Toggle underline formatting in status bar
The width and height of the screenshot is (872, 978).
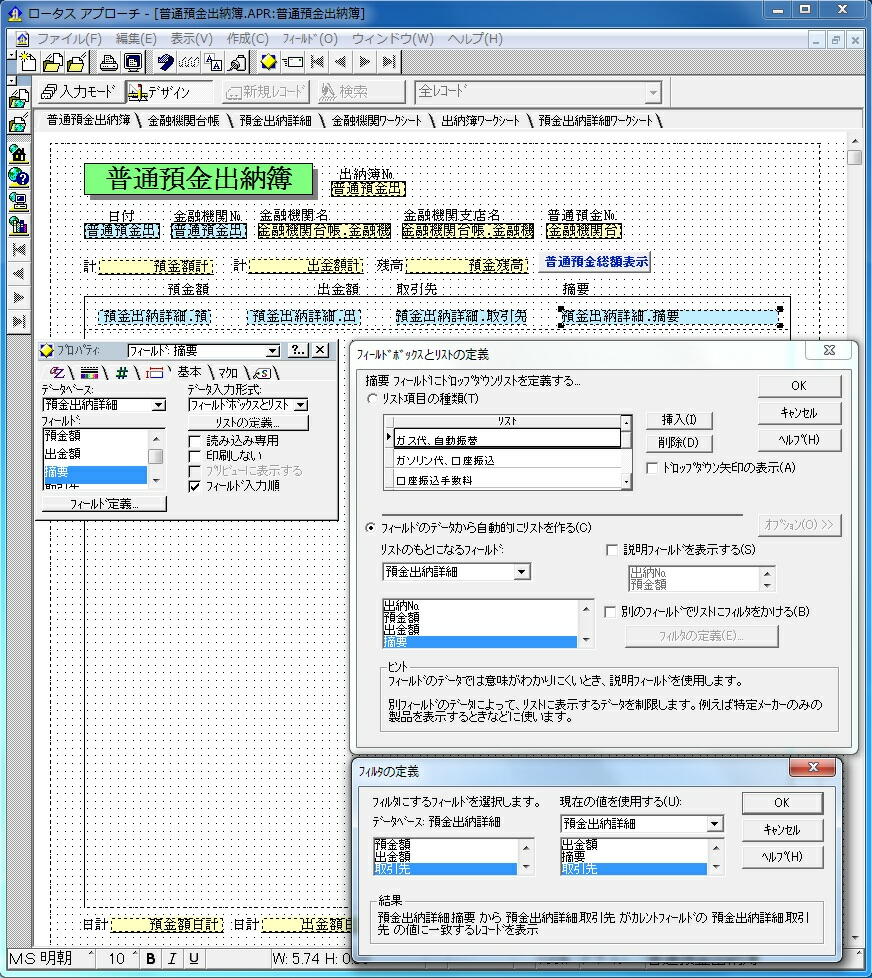coord(194,959)
